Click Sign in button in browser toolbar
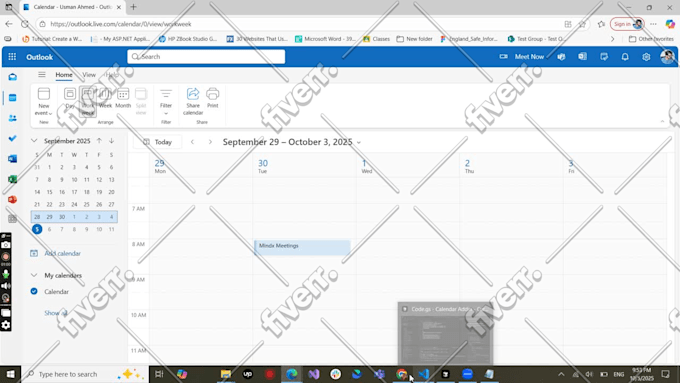The width and height of the screenshot is (680, 383). tap(627, 24)
